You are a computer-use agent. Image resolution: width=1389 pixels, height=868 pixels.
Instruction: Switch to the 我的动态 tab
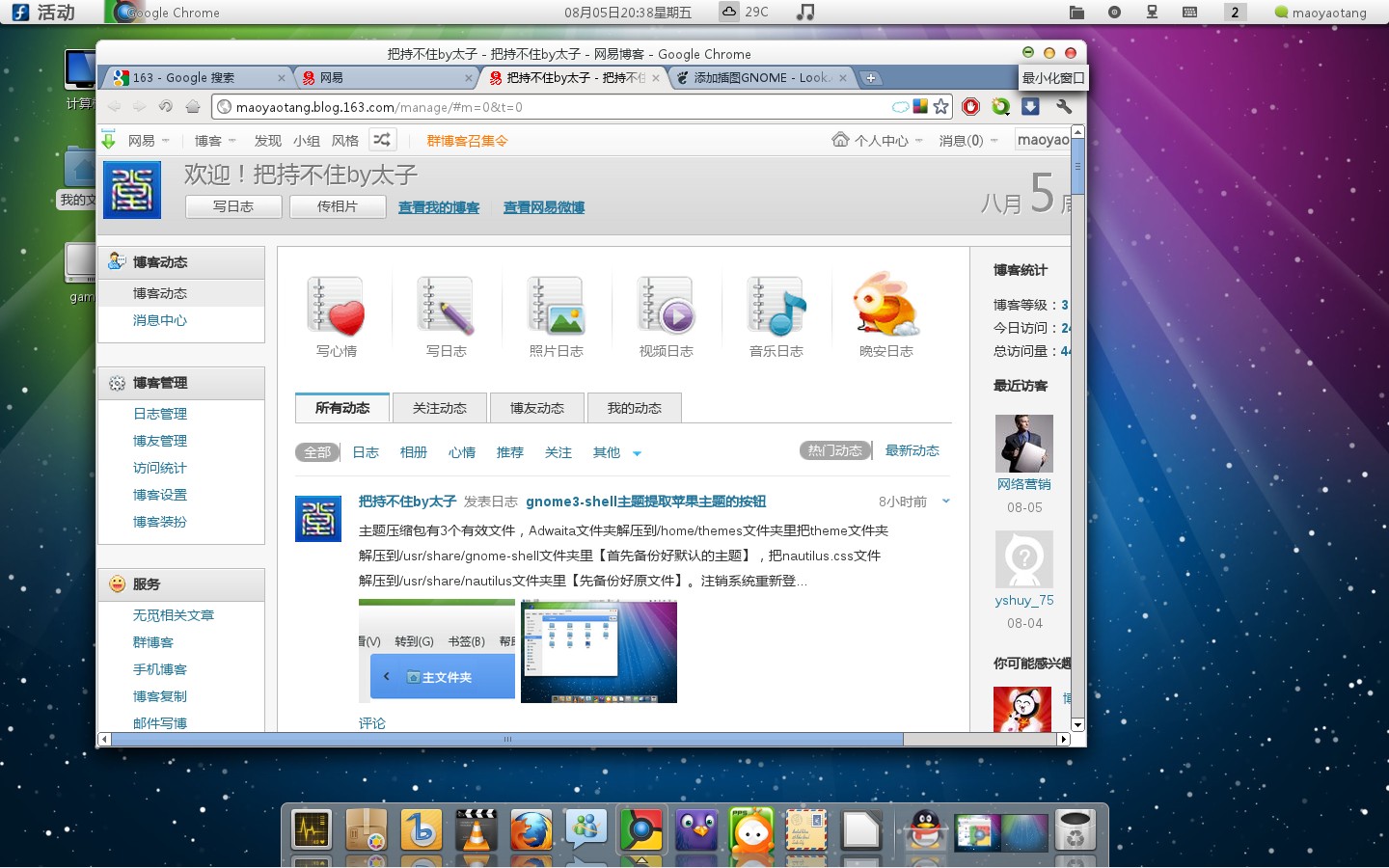pyautogui.click(x=635, y=408)
